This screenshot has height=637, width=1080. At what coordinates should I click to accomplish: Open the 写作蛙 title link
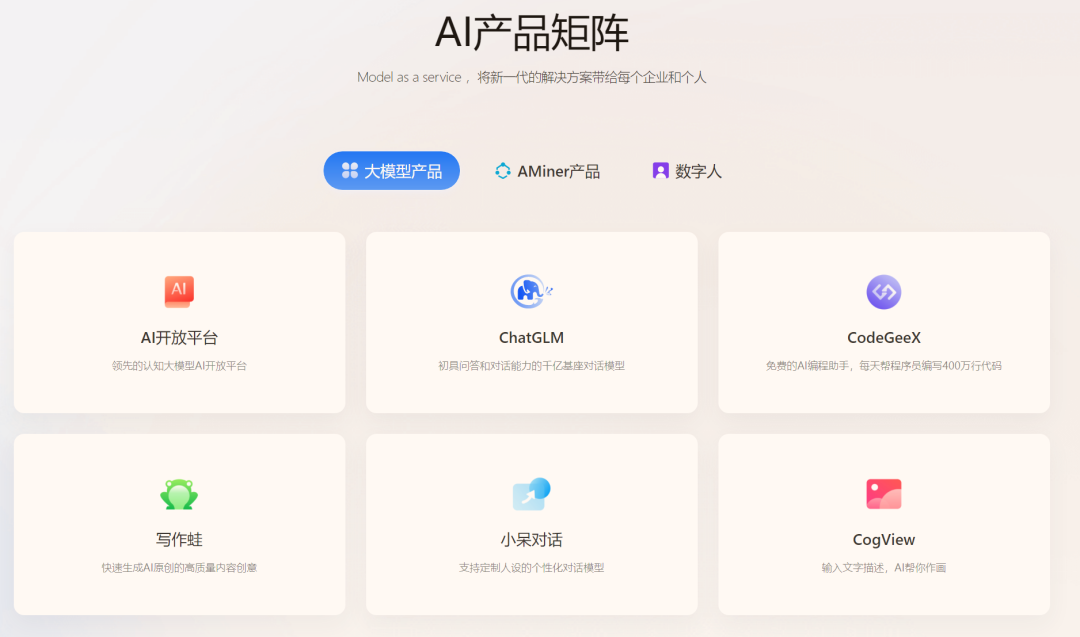(179, 539)
